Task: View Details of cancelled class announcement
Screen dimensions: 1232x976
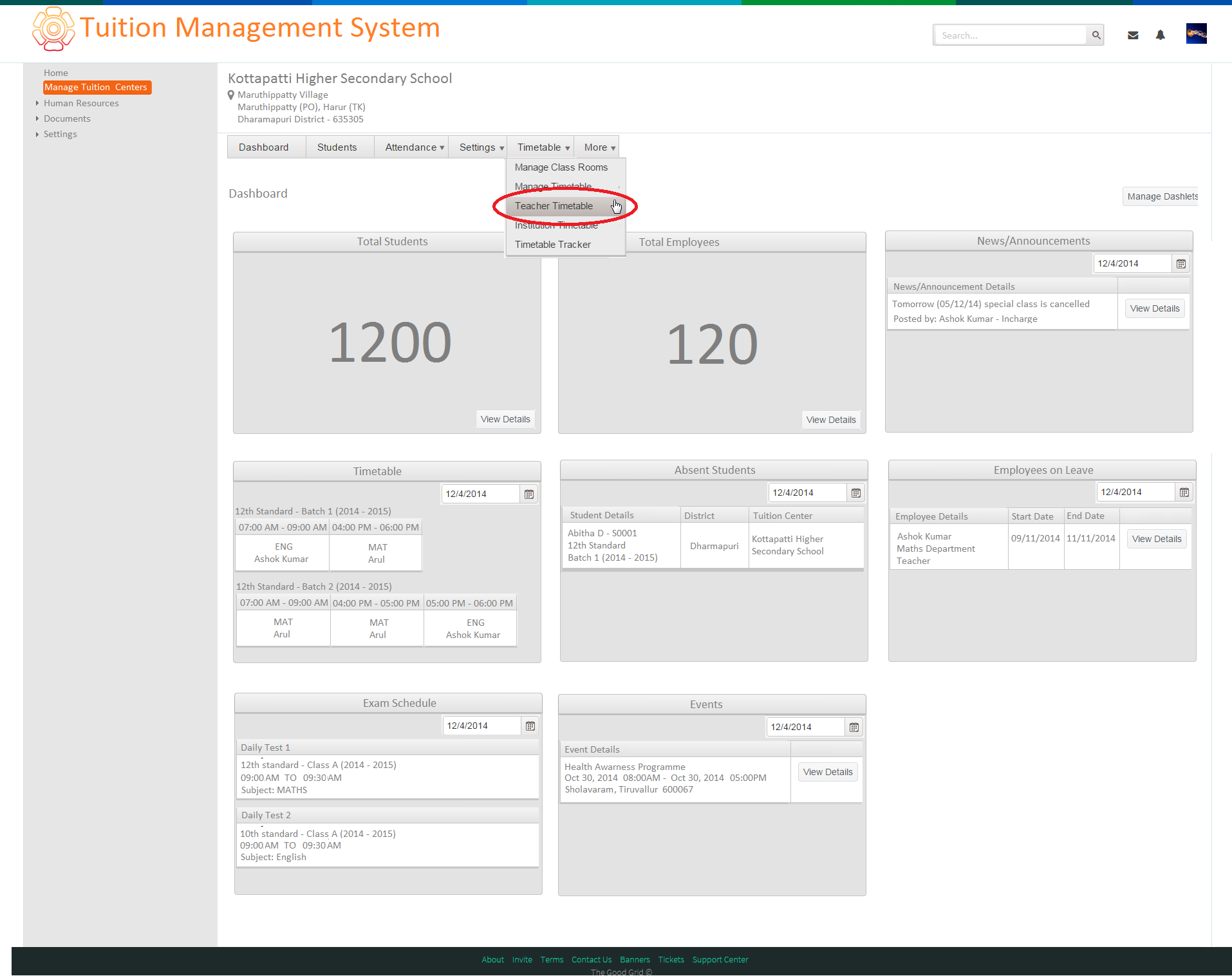Action: (x=1155, y=308)
